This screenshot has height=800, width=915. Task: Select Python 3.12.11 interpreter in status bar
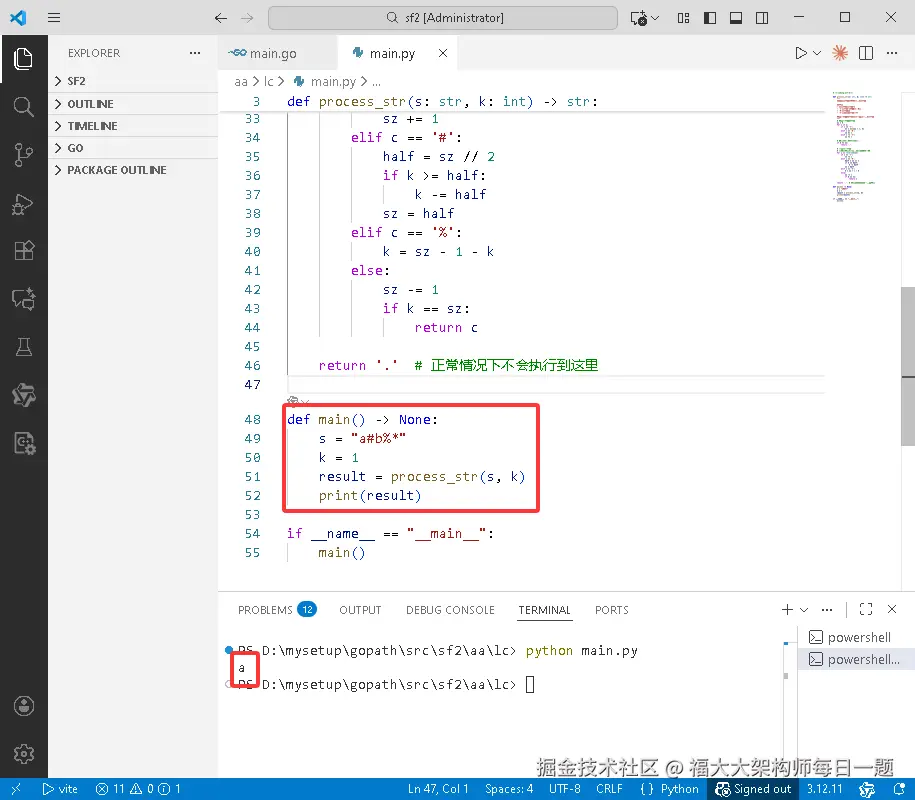(x=825, y=789)
